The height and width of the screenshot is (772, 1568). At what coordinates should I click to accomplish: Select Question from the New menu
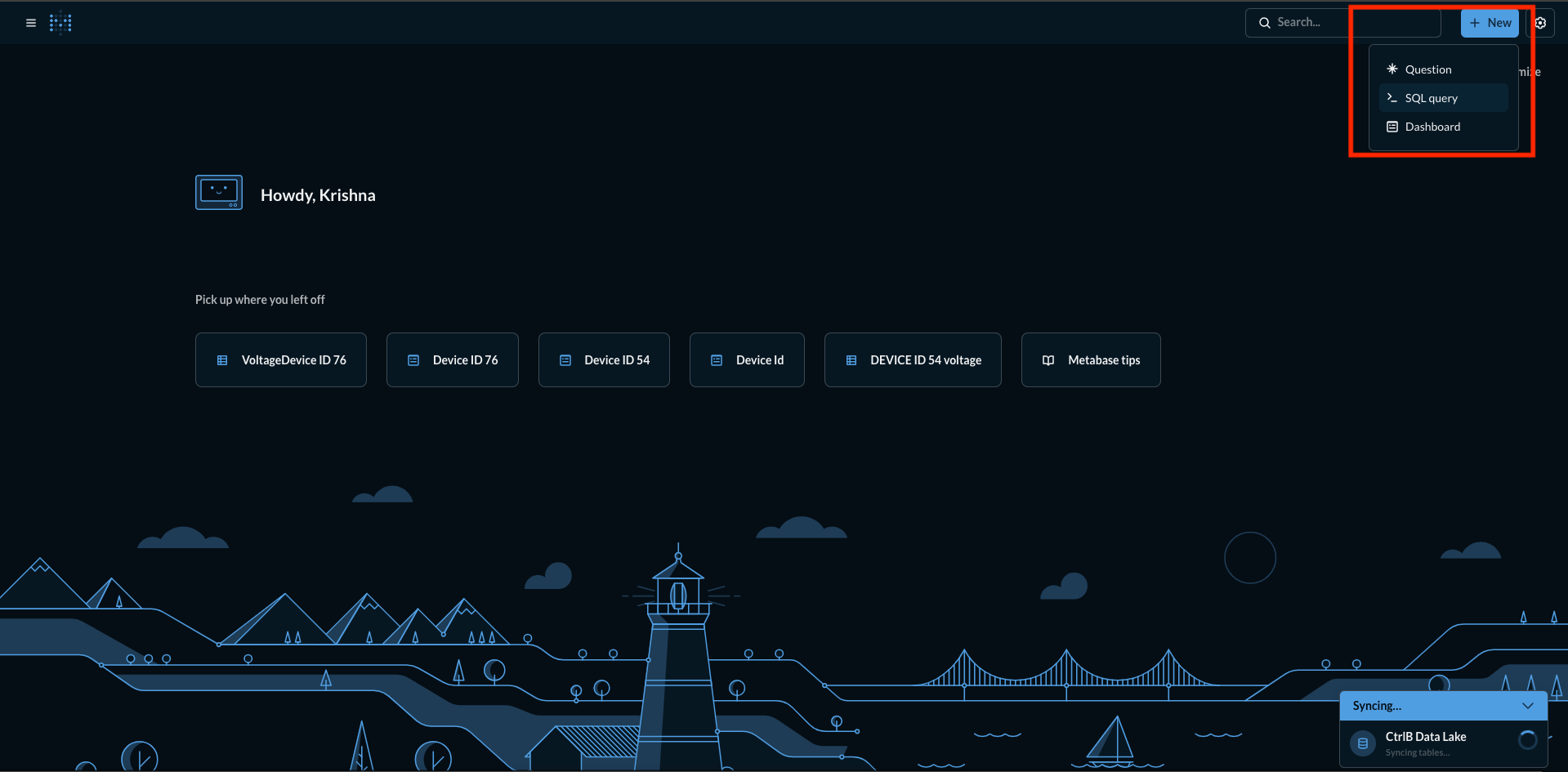click(x=1427, y=69)
